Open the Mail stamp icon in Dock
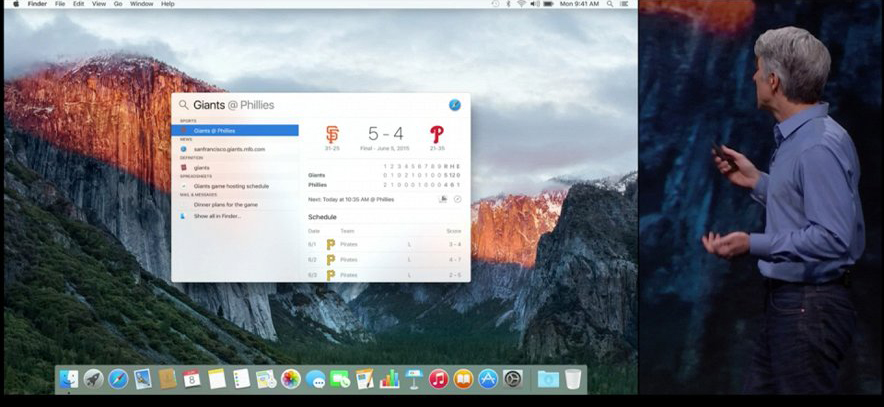 click(143, 379)
